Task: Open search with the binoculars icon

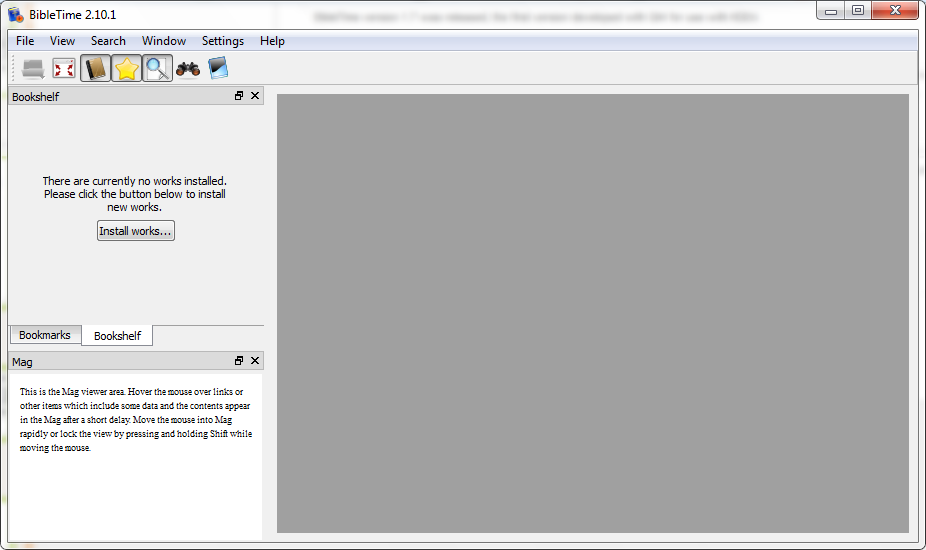Action: (188, 68)
